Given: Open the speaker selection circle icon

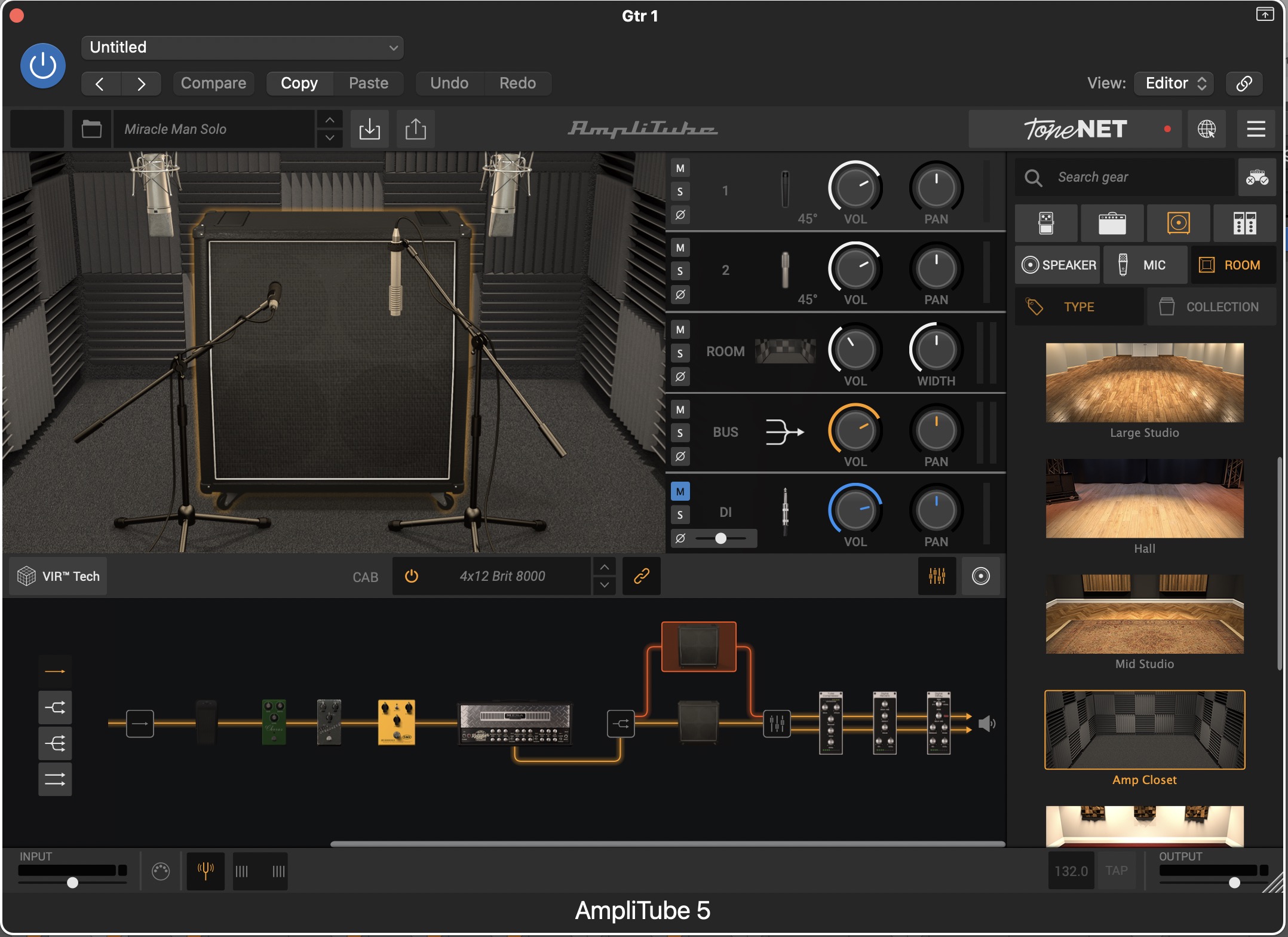Looking at the screenshot, I should coord(981,577).
